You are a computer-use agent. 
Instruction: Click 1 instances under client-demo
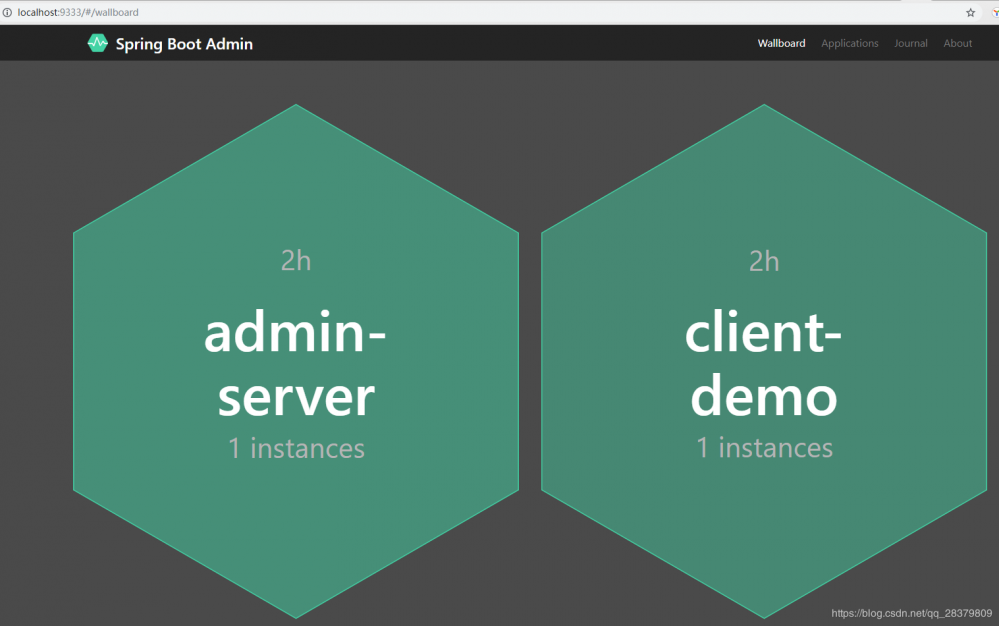[x=765, y=448]
